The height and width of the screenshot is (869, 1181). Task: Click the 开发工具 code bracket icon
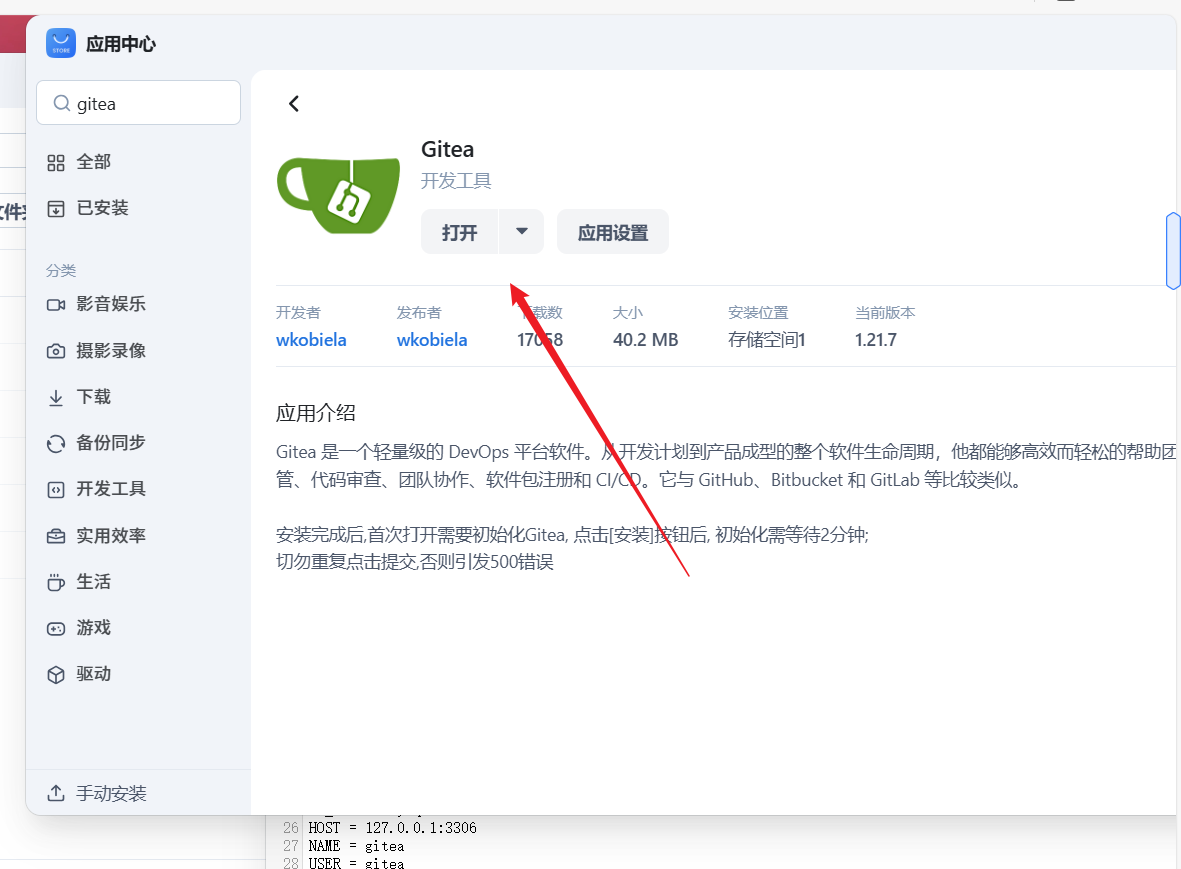[x=56, y=490]
